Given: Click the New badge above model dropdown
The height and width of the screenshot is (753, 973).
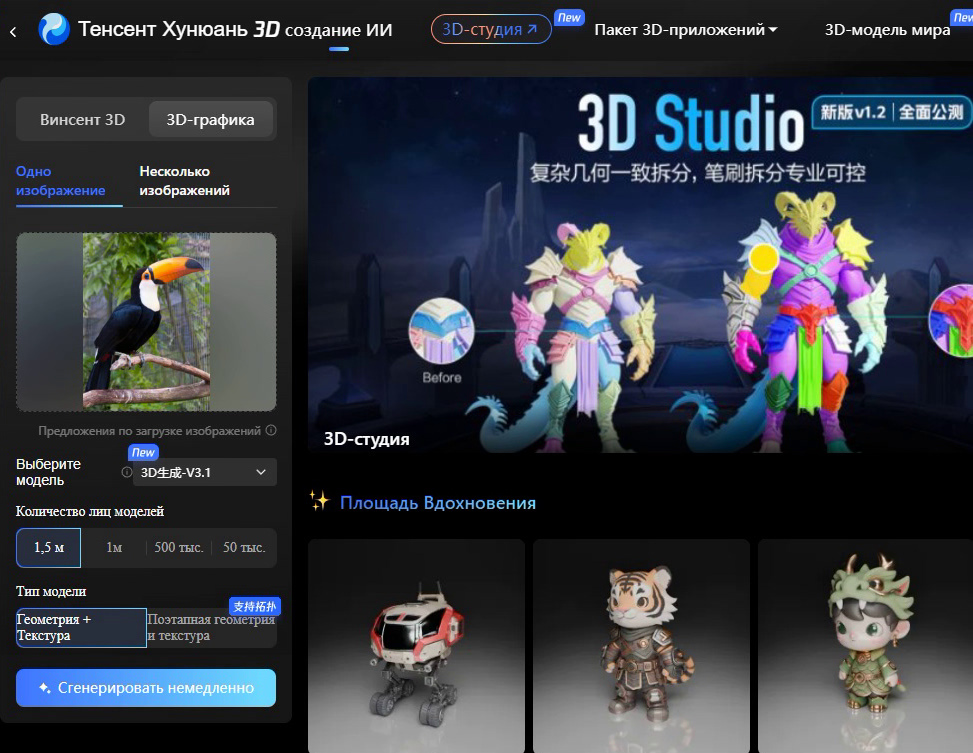Looking at the screenshot, I should pos(143,453).
